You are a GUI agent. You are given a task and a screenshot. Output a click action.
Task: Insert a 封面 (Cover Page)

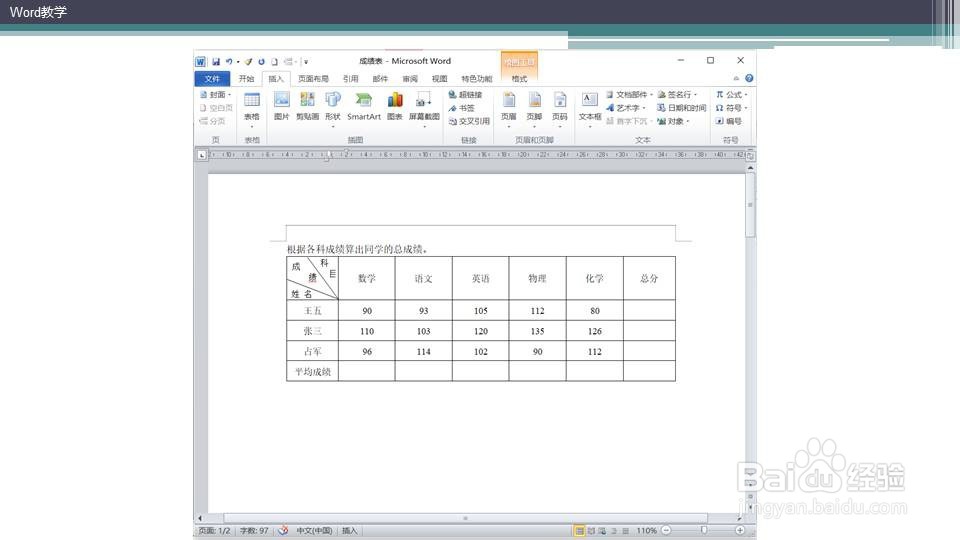coord(216,95)
